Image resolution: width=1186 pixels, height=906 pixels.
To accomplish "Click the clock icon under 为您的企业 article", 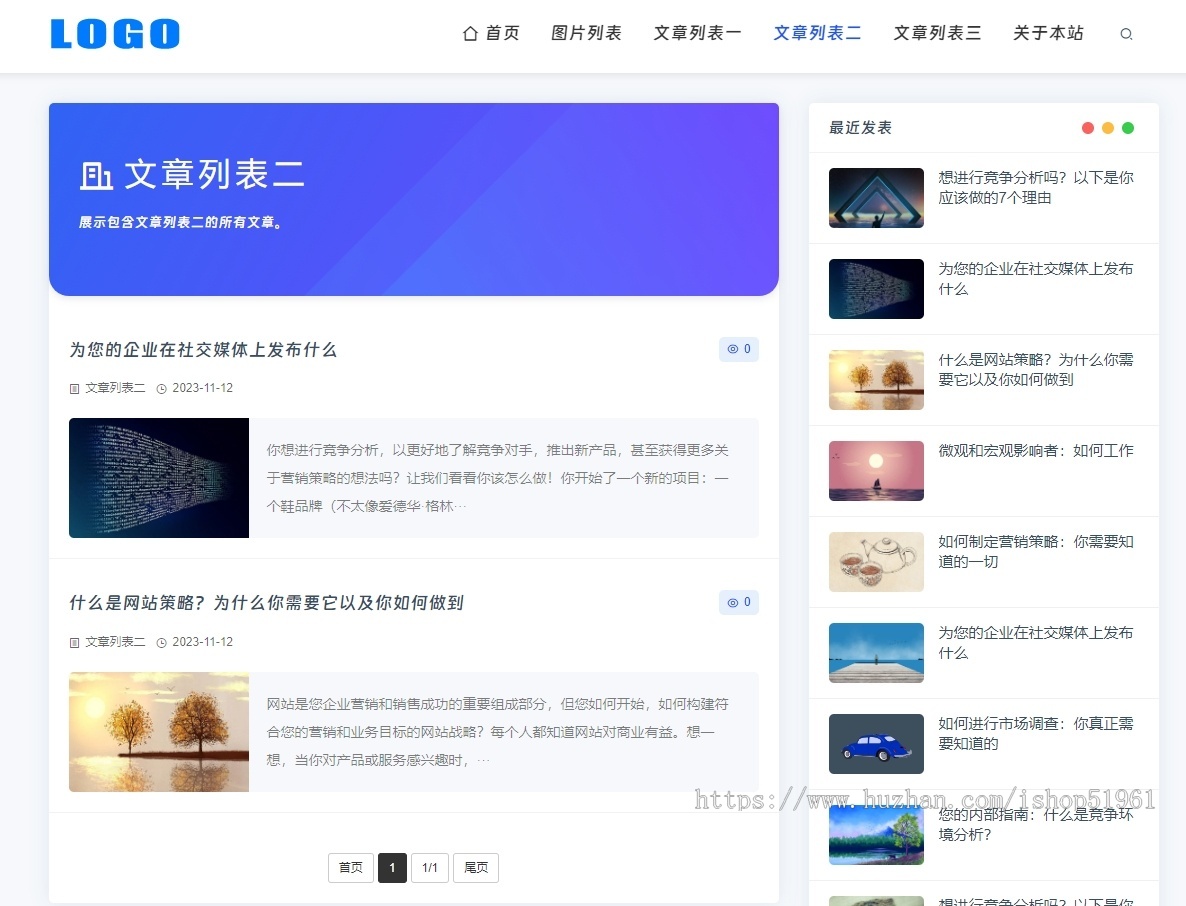I will 161,389.
